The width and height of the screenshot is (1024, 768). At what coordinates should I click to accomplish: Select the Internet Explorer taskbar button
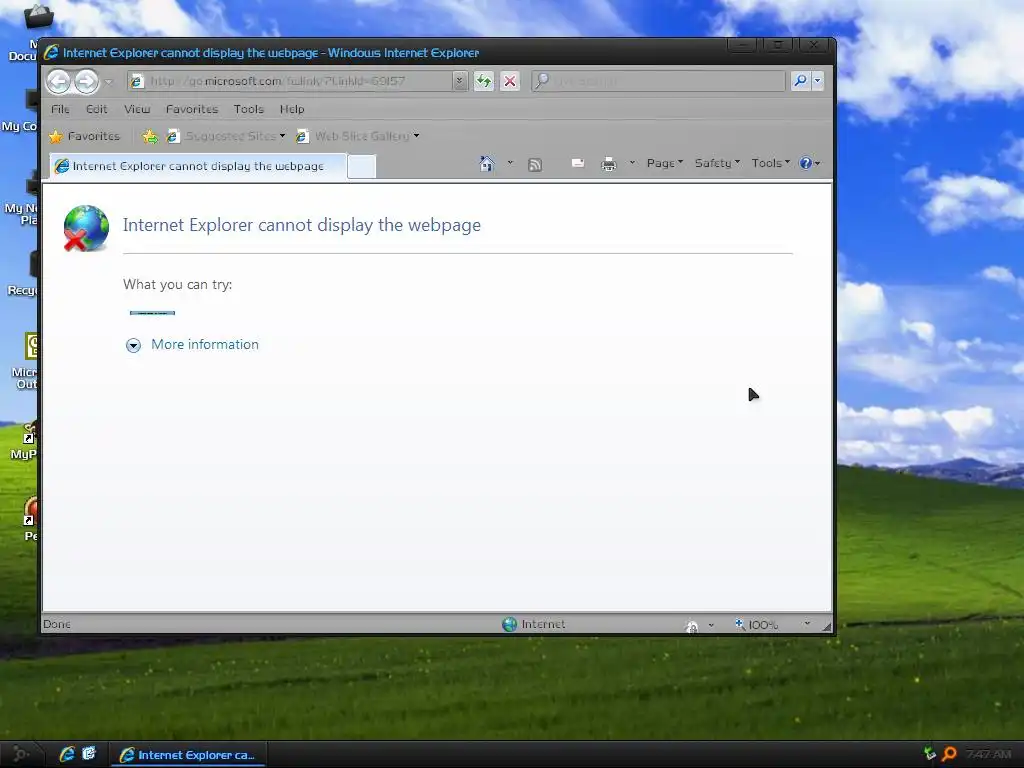point(187,755)
